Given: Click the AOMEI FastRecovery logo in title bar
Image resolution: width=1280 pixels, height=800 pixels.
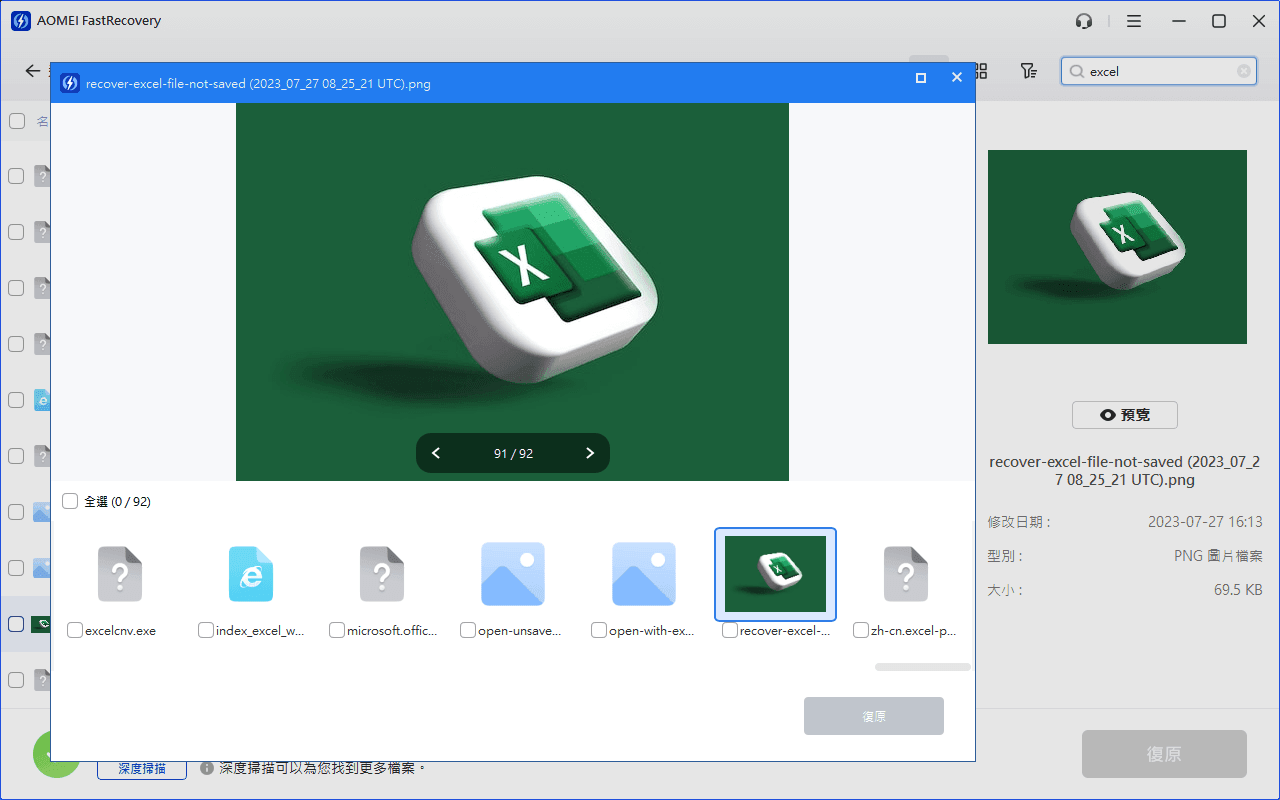Looking at the screenshot, I should pyautogui.click(x=20, y=21).
